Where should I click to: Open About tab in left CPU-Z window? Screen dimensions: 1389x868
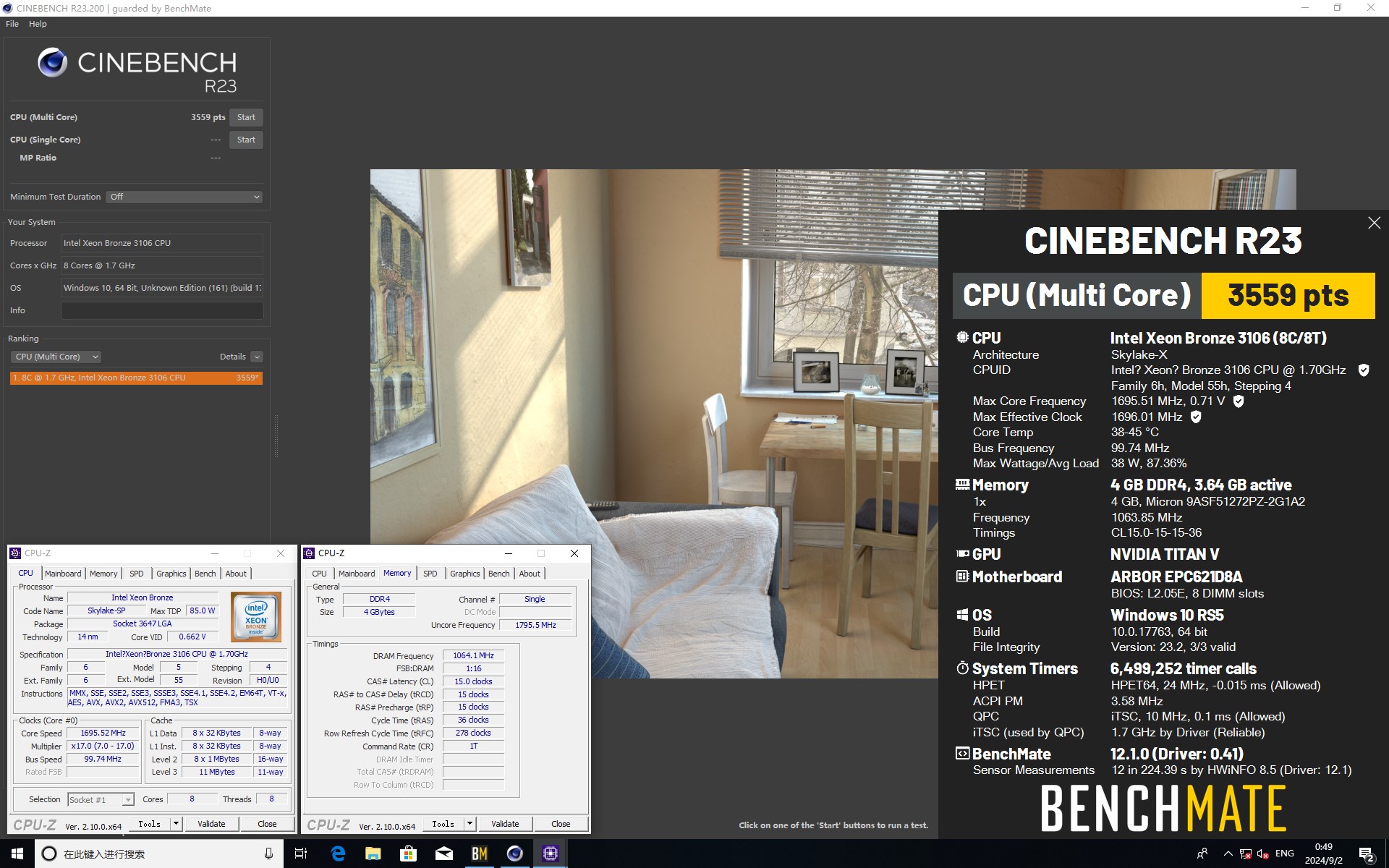click(x=236, y=574)
